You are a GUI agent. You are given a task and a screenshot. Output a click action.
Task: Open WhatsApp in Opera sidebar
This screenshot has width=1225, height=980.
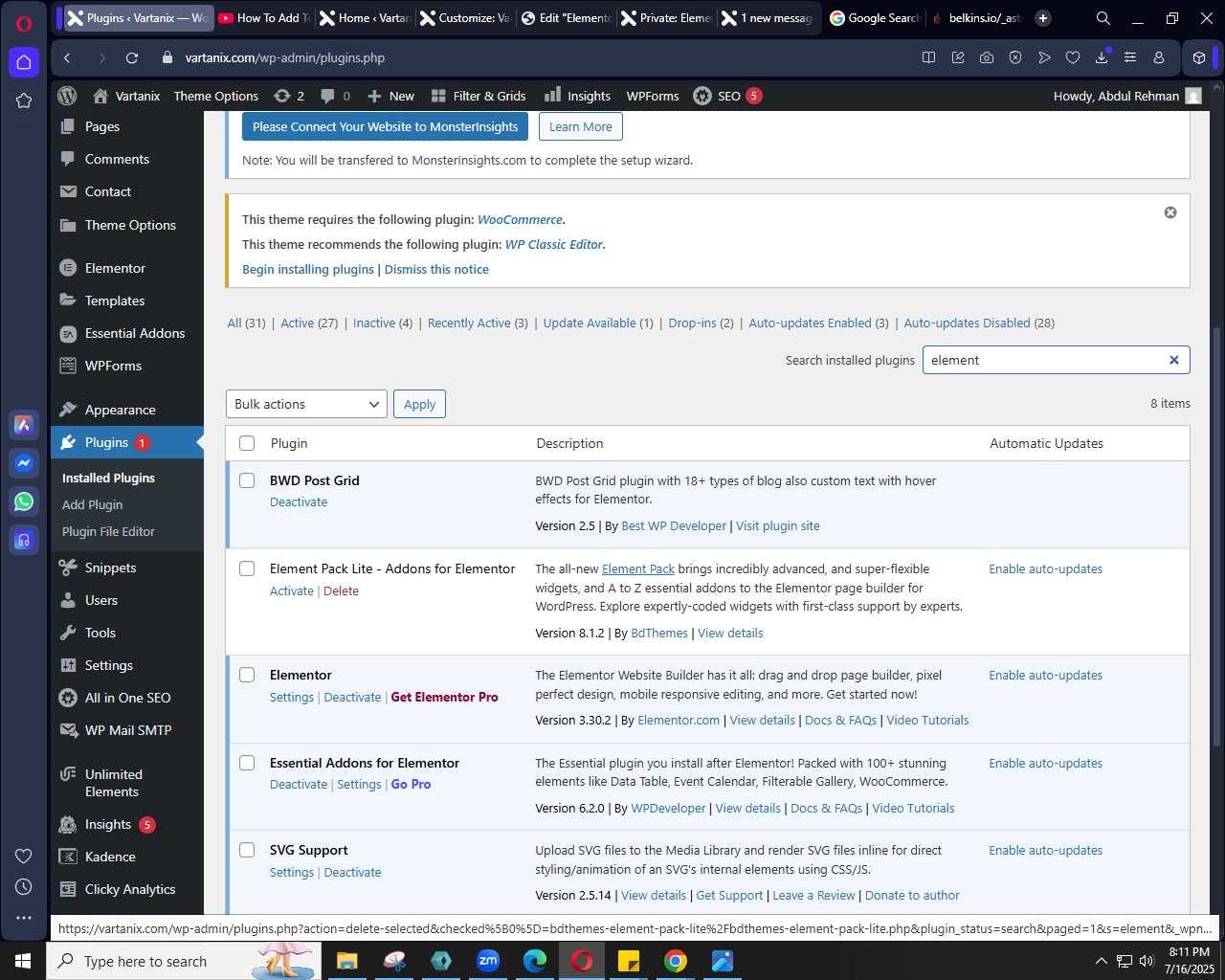(x=24, y=501)
